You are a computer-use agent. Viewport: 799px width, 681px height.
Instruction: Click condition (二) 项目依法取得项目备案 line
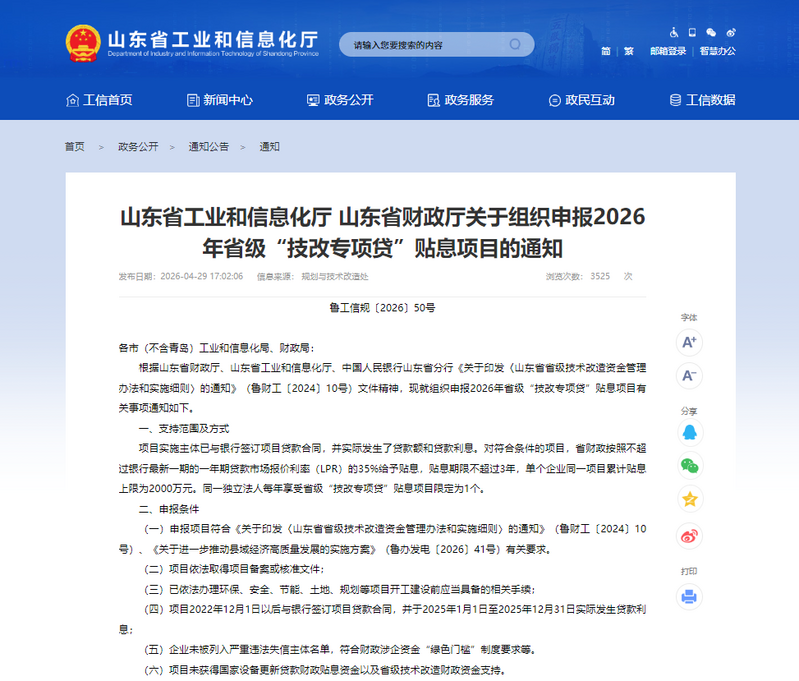(x=234, y=569)
